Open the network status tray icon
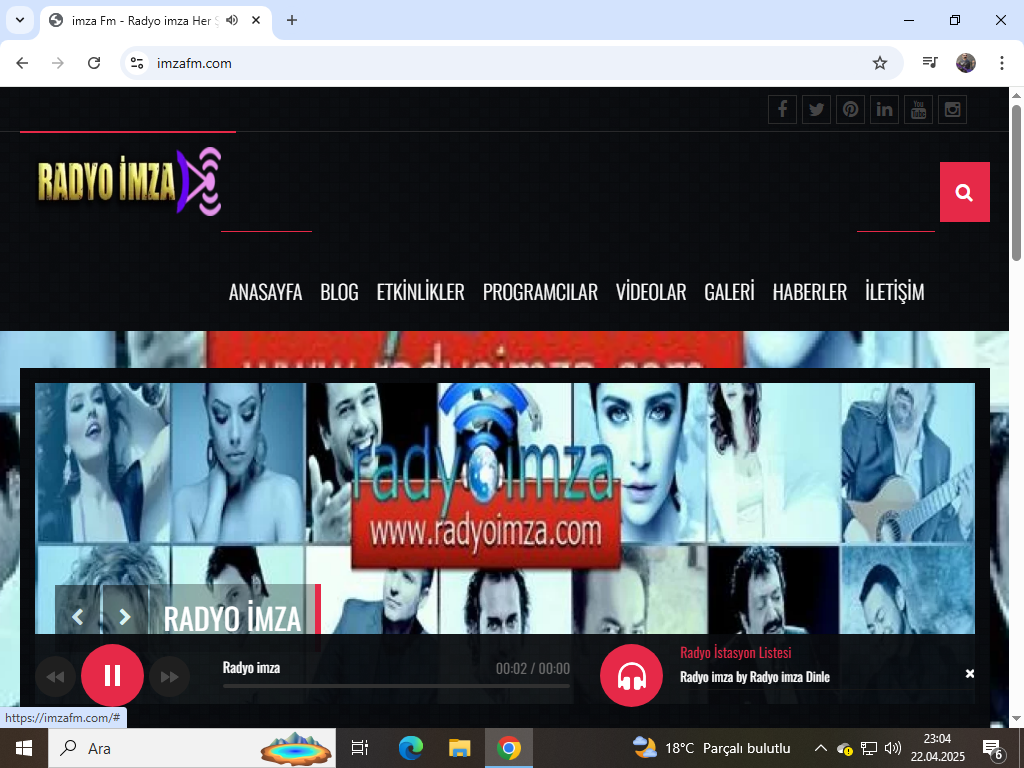The image size is (1024, 768). pos(869,748)
